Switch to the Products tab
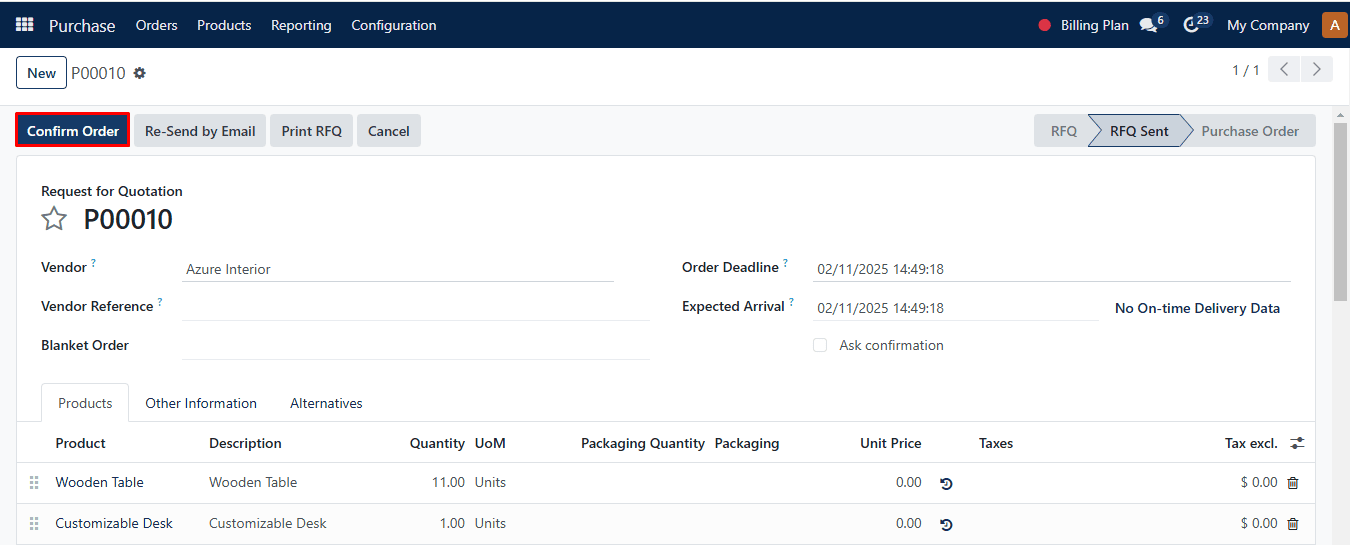The image size is (1350, 545). [x=85, y=403]
